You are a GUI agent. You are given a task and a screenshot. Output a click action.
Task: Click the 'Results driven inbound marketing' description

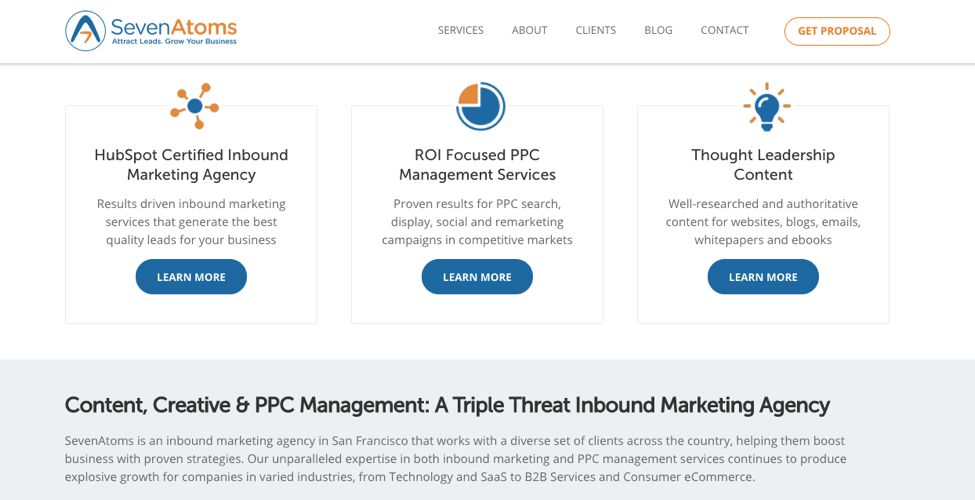click(x=191, y=222)
